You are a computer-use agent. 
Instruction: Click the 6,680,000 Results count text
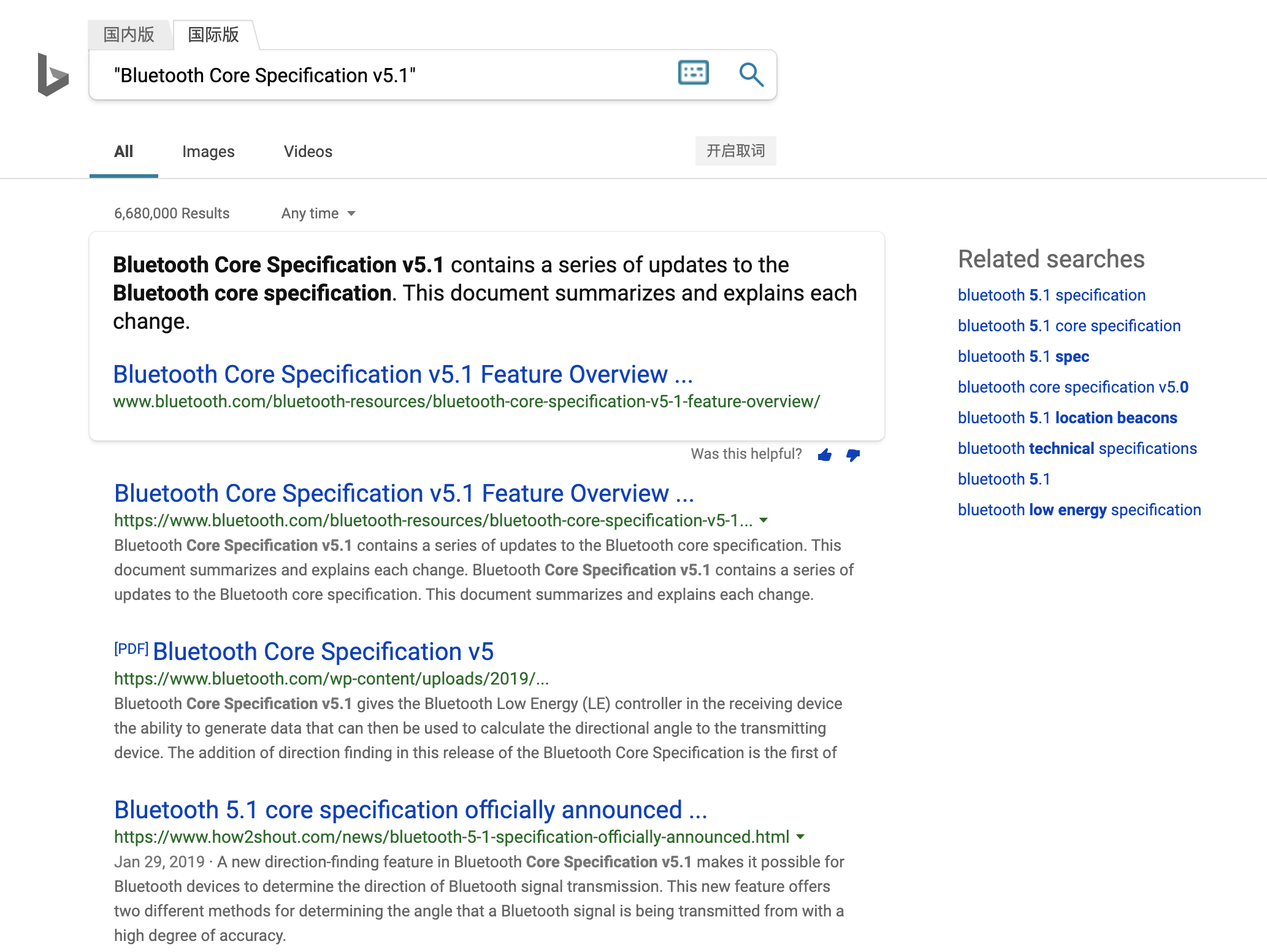tap(172, 213)
